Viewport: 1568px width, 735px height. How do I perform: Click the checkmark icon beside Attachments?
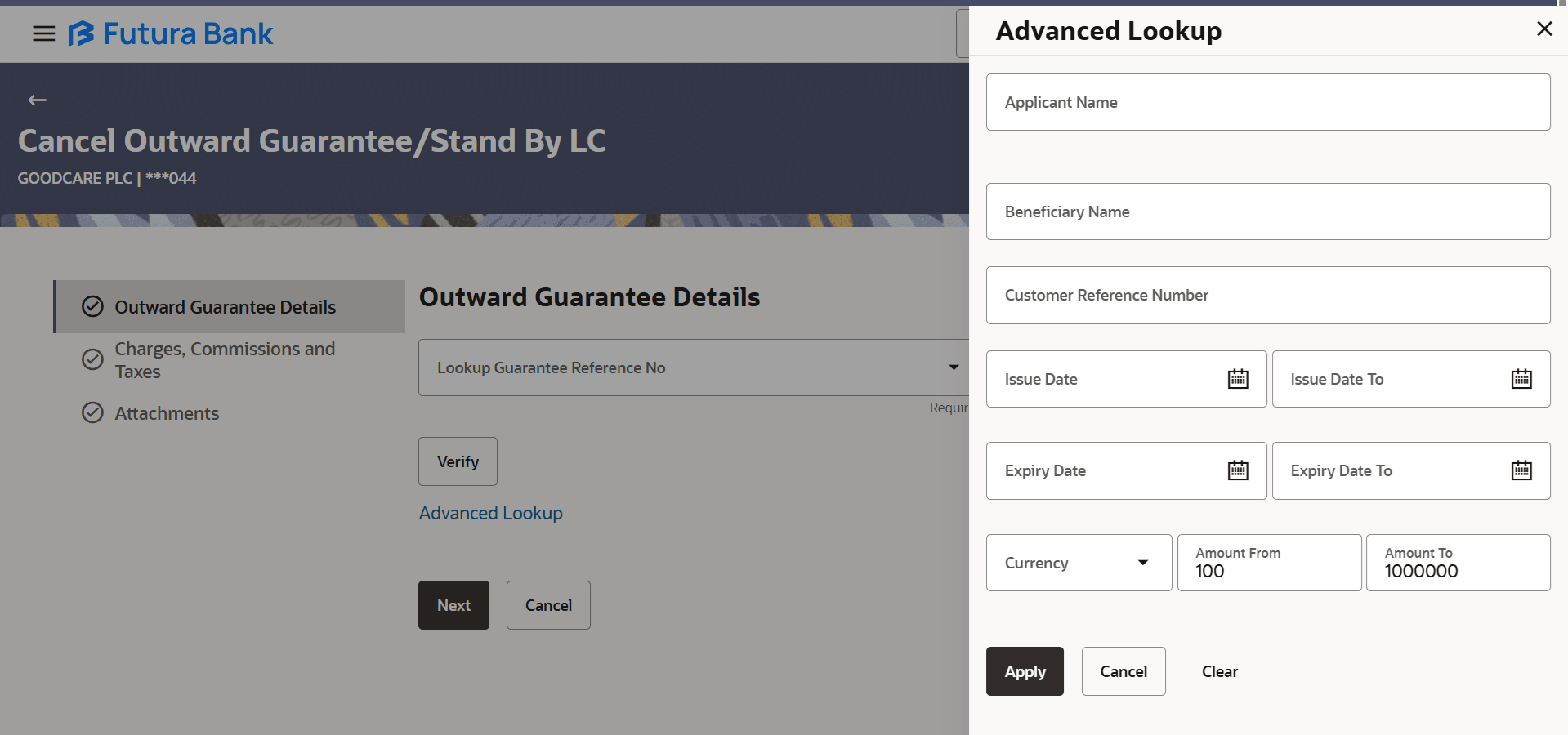(92, 412)
